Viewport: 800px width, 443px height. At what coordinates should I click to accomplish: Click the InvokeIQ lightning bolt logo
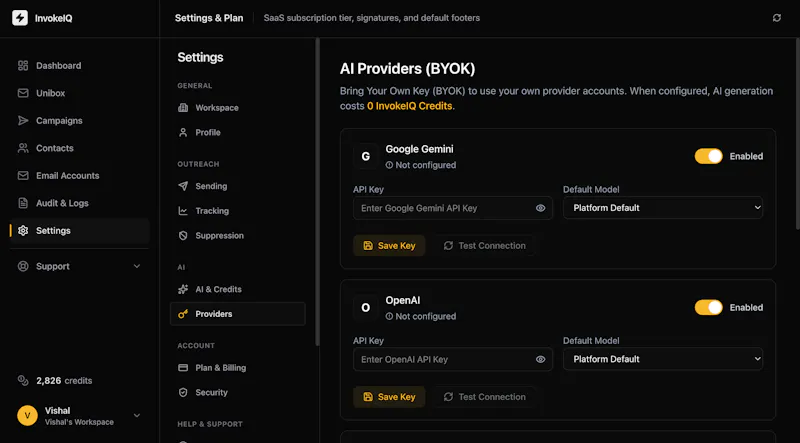click(x=20, y=18)
